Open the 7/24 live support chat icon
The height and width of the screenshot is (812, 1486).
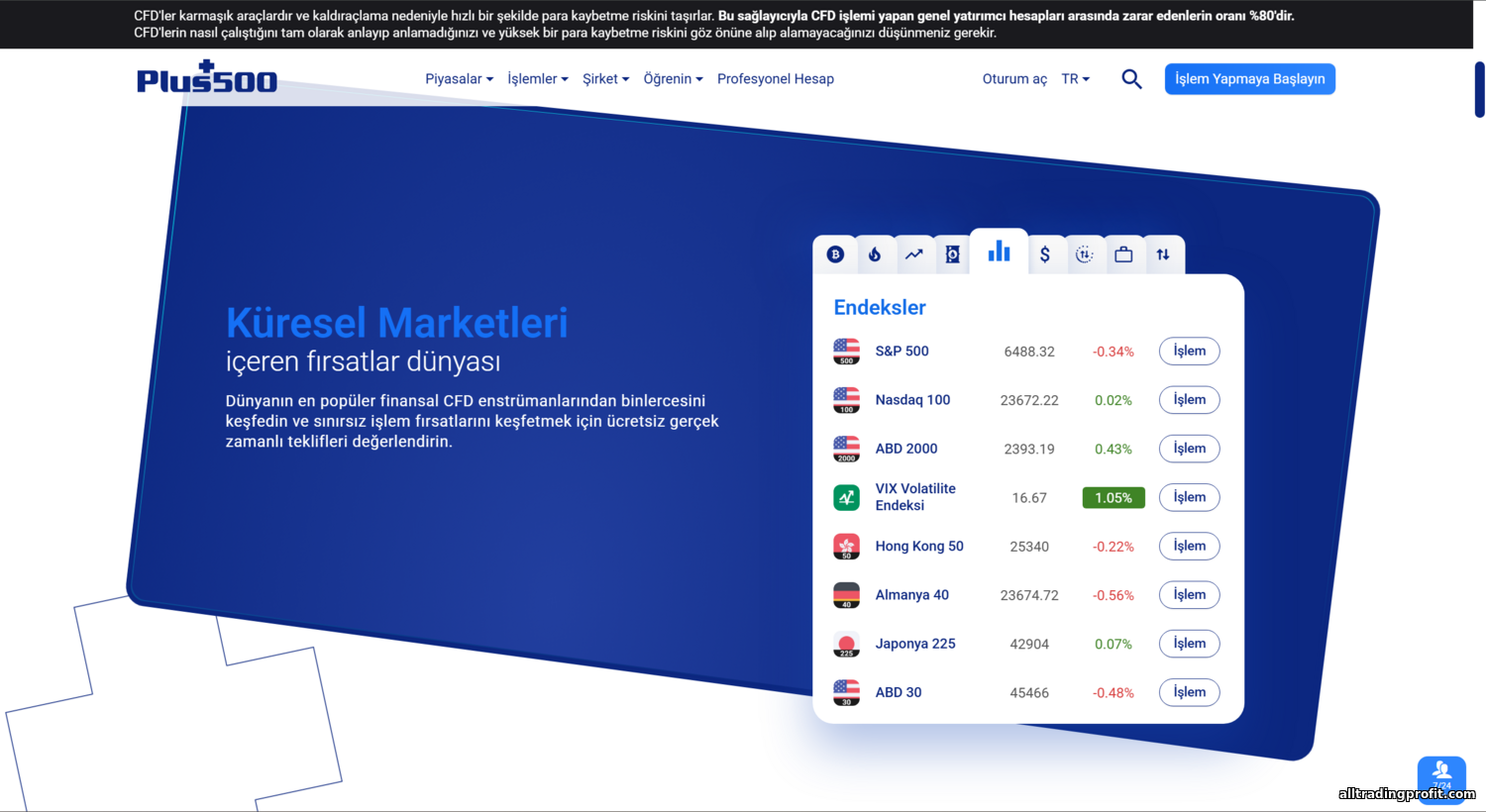1441,775
